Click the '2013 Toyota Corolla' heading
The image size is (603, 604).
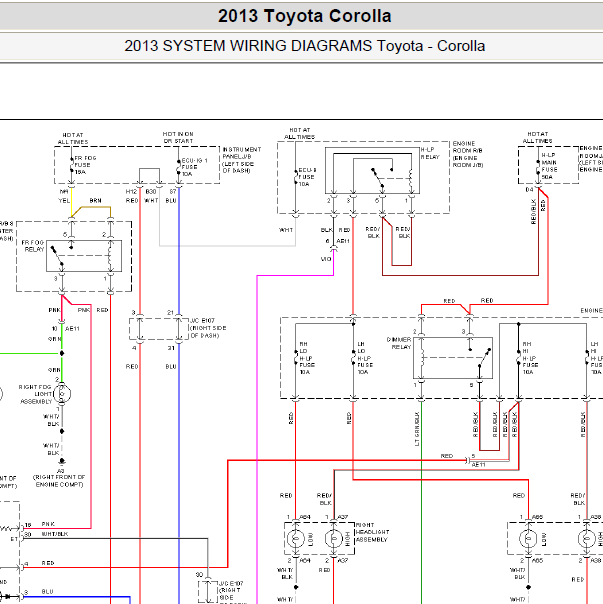point(304,16)
